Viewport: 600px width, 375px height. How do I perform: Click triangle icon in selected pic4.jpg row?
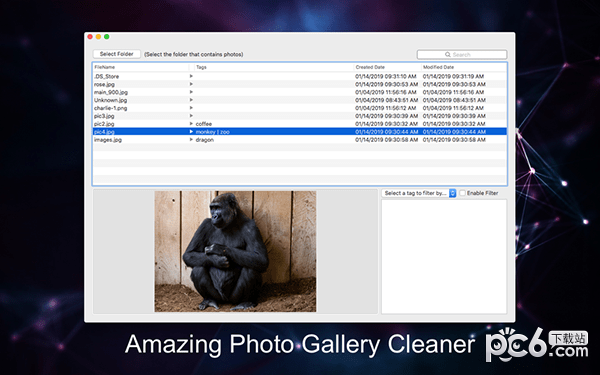191,132
